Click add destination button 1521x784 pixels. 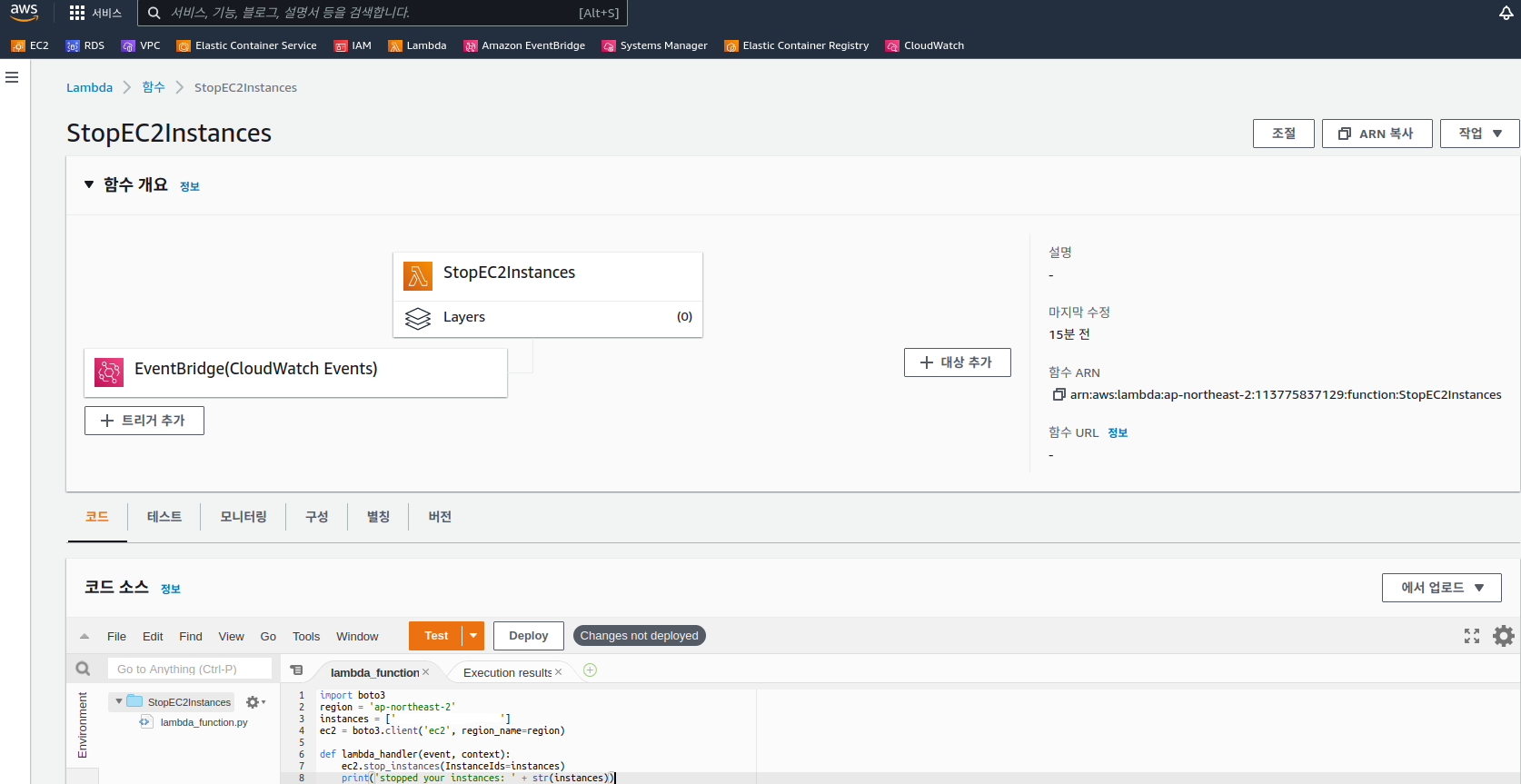pyautogui.click(x=957, y=362)
